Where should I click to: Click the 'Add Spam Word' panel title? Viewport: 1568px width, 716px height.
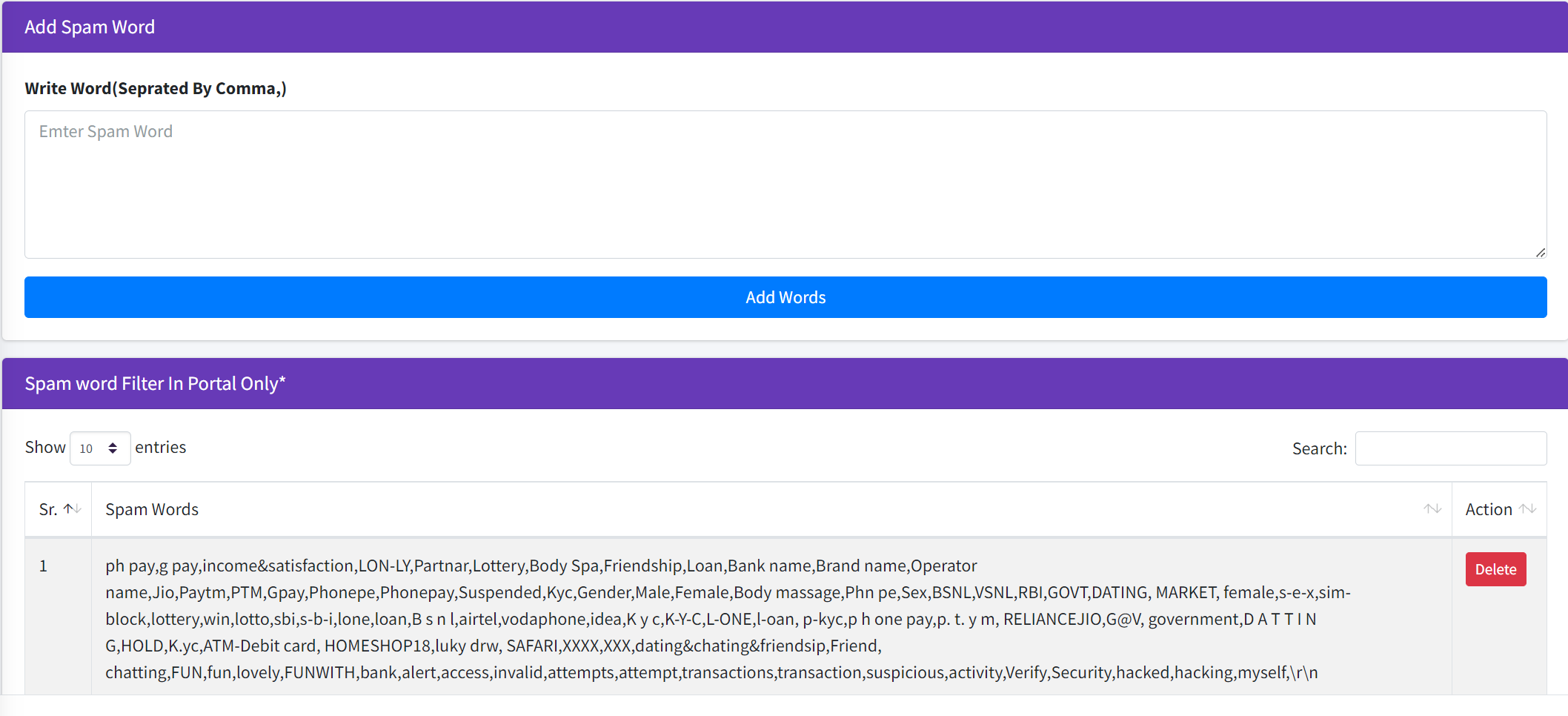90,27
